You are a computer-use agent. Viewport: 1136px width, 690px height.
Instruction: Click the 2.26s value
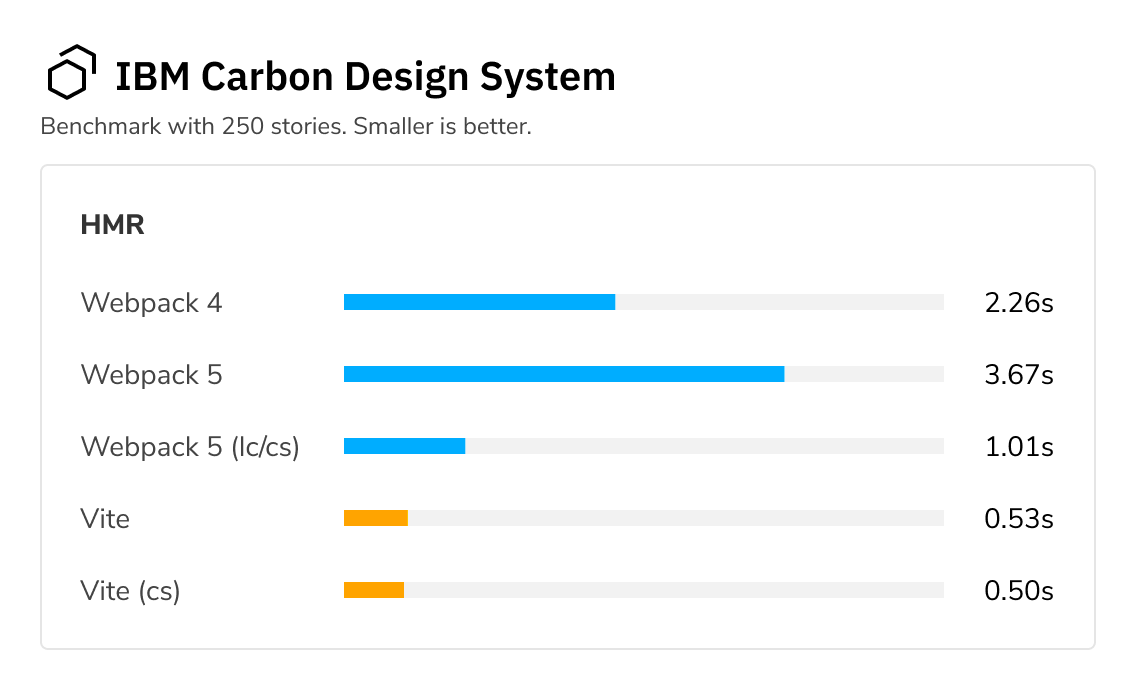tap(1019, 302)
